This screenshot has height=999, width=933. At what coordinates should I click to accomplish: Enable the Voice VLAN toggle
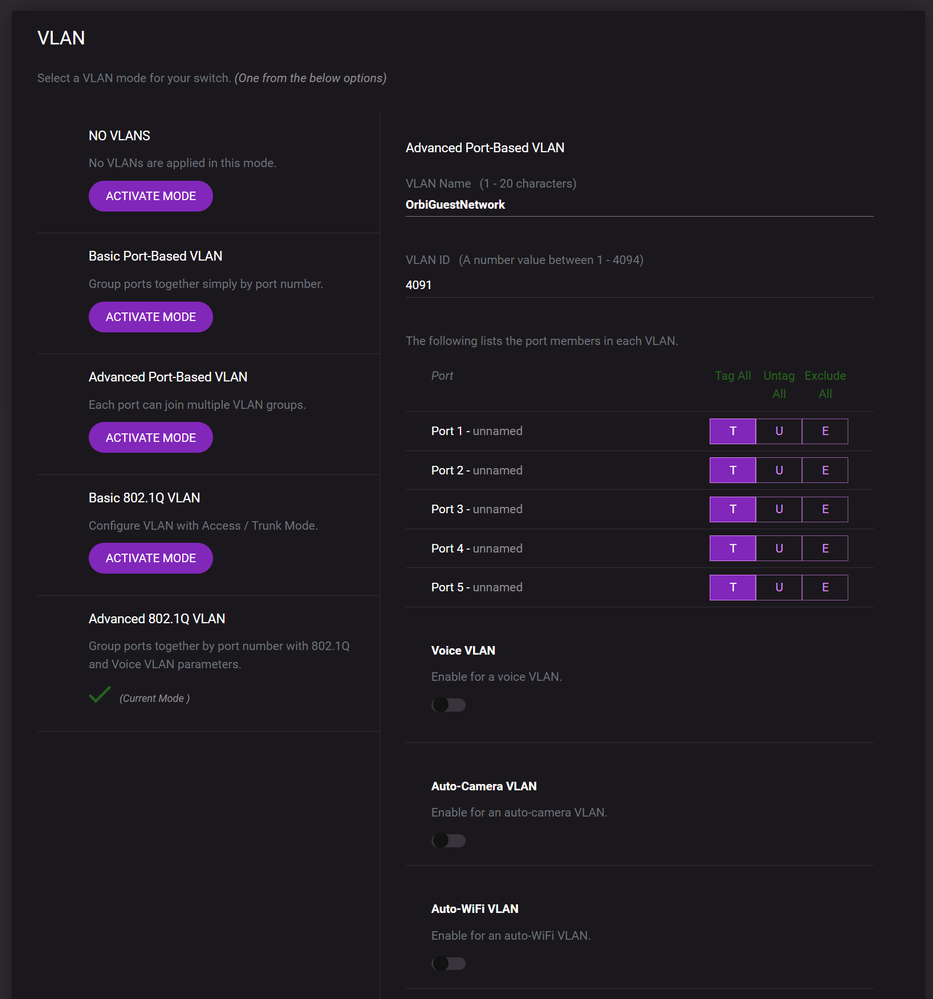click(448, 704)
